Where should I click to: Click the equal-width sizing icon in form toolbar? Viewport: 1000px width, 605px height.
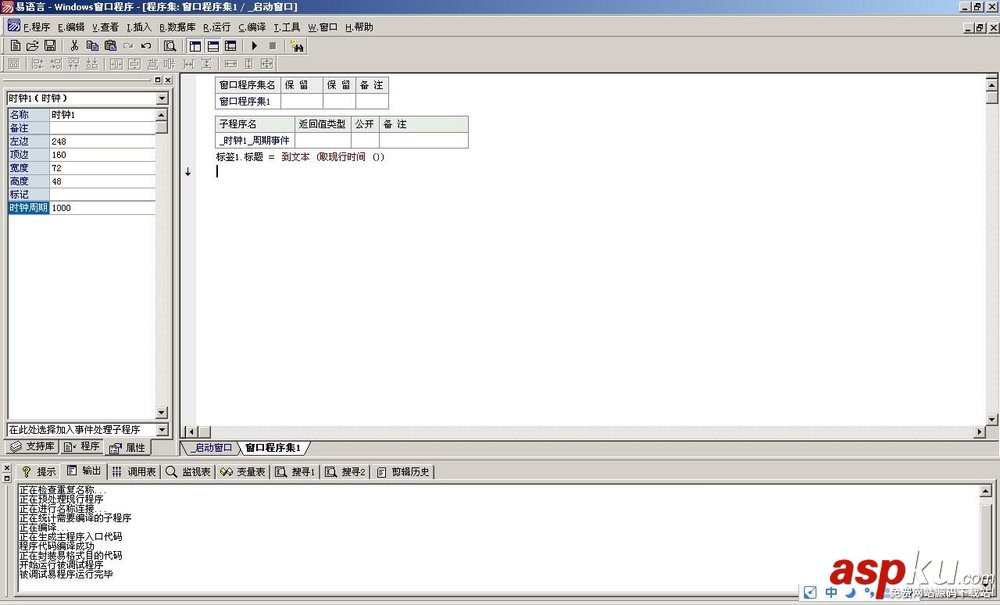231,64
